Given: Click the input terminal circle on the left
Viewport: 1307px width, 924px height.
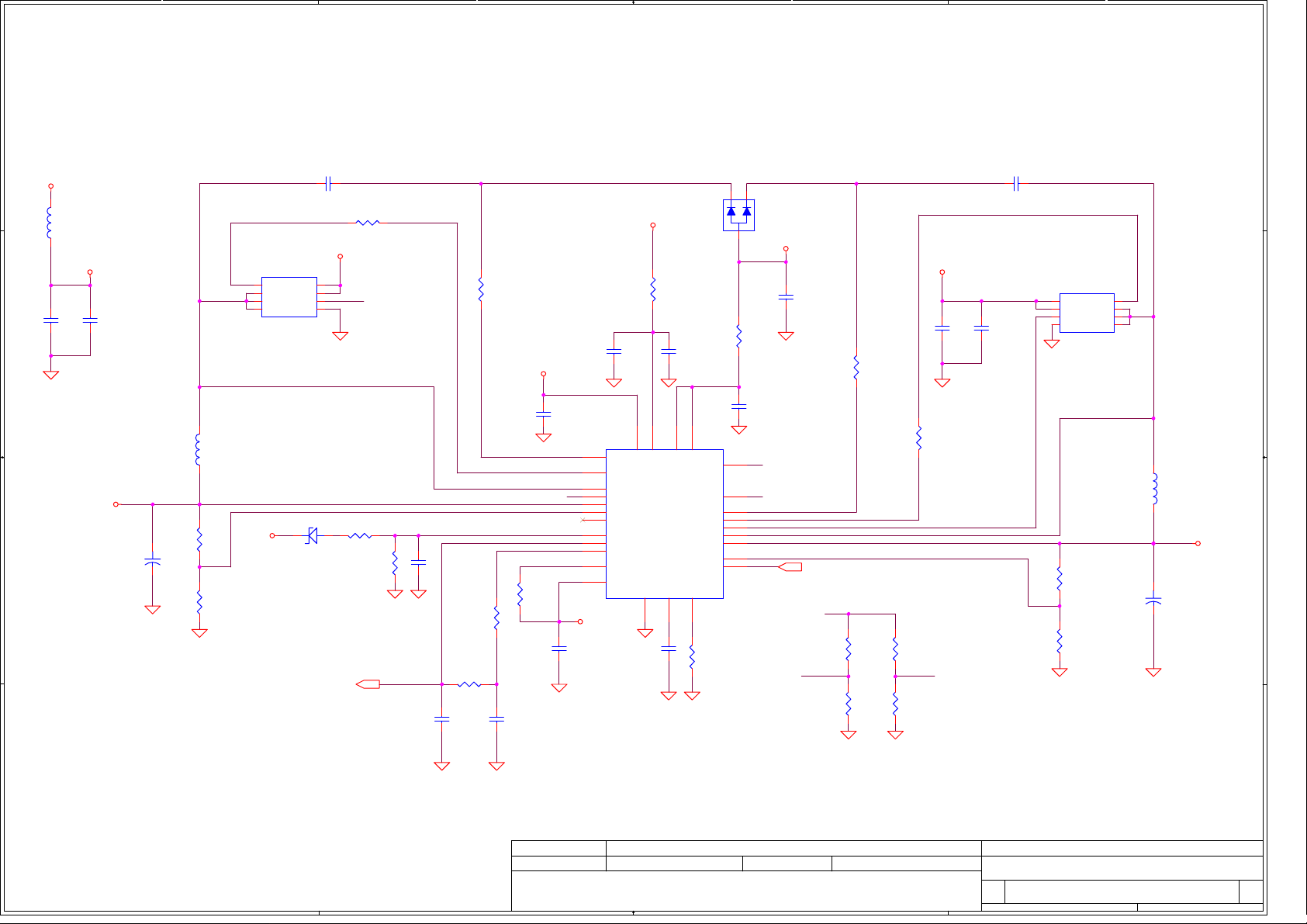Looking at the screenshot, I should (x=116, y=504).
